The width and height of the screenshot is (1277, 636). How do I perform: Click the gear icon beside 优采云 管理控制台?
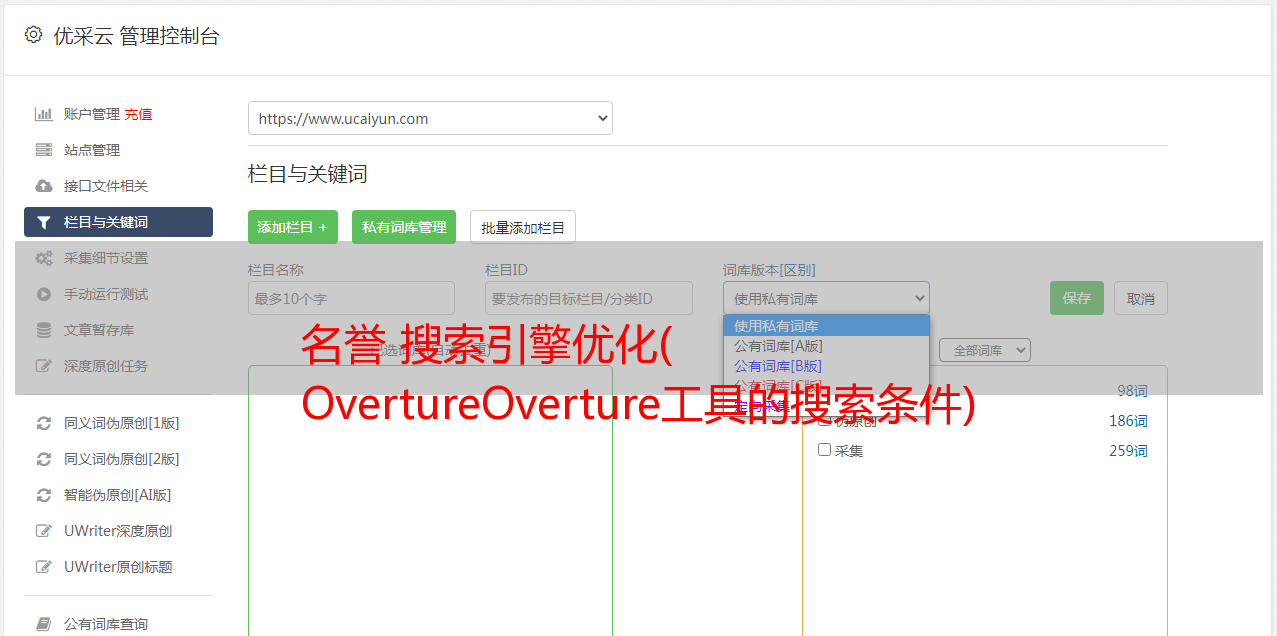[34, 35]
